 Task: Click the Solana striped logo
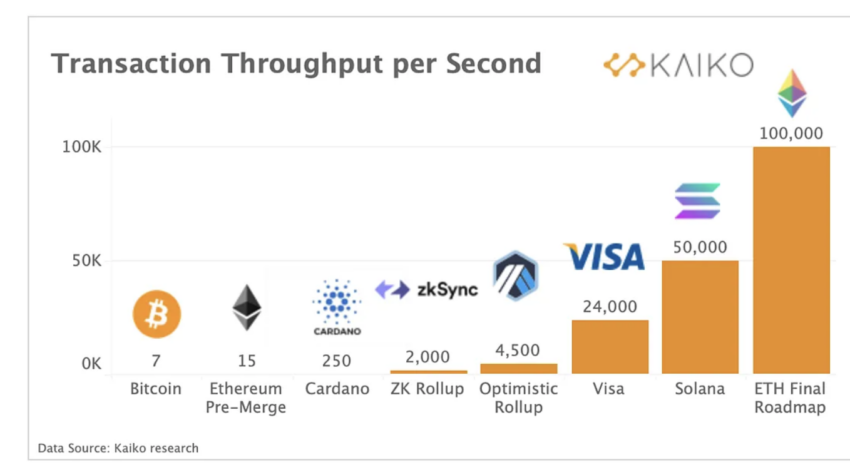[697, 201]
